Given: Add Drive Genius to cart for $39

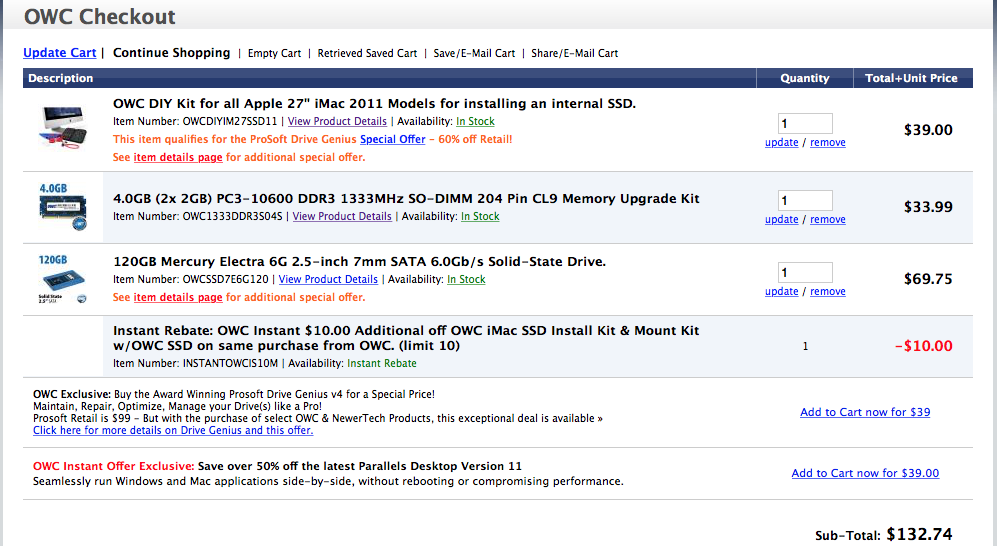Looking at the screenshot, I should tap(865, 412).
